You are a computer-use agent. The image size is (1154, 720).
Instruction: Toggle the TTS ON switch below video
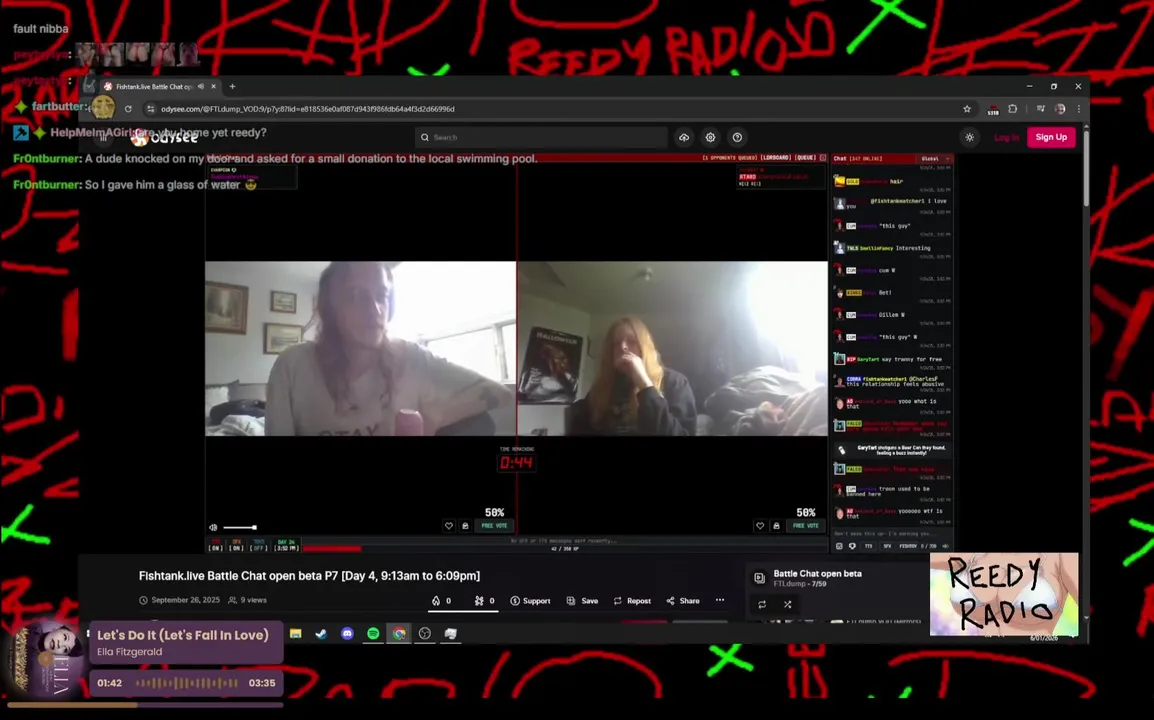pos(216,546)
